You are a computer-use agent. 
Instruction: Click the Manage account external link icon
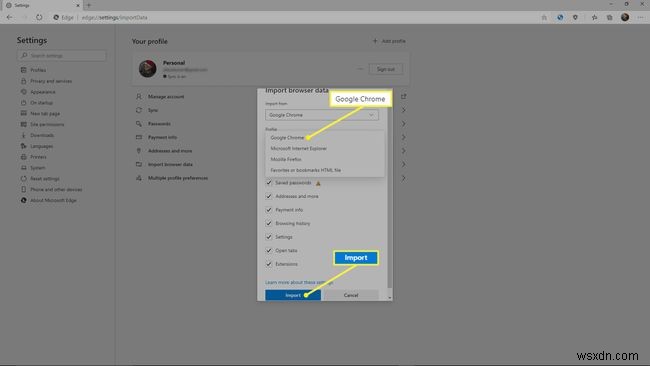(403, 96)
